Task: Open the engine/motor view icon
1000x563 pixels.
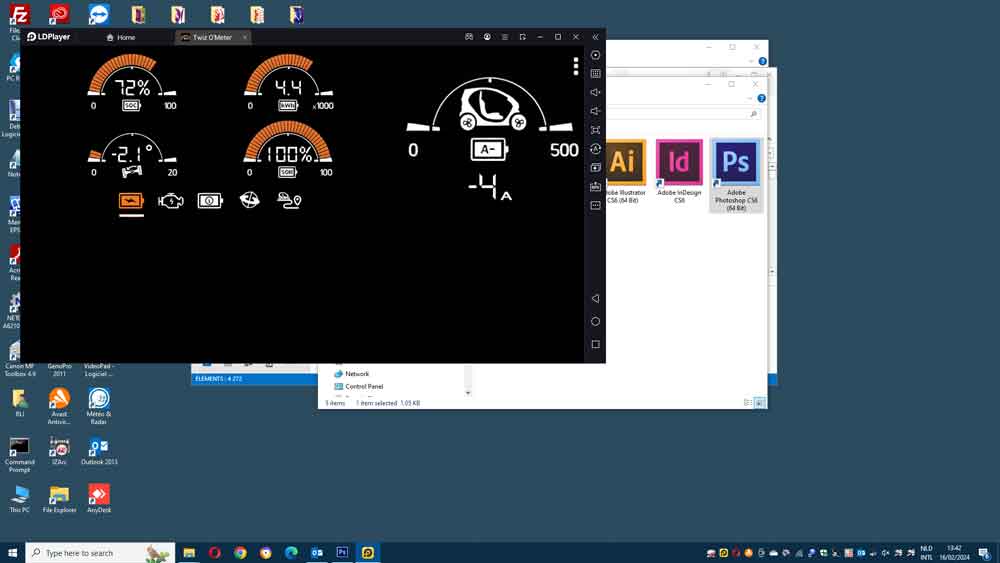Action: [x=170, y=201]
